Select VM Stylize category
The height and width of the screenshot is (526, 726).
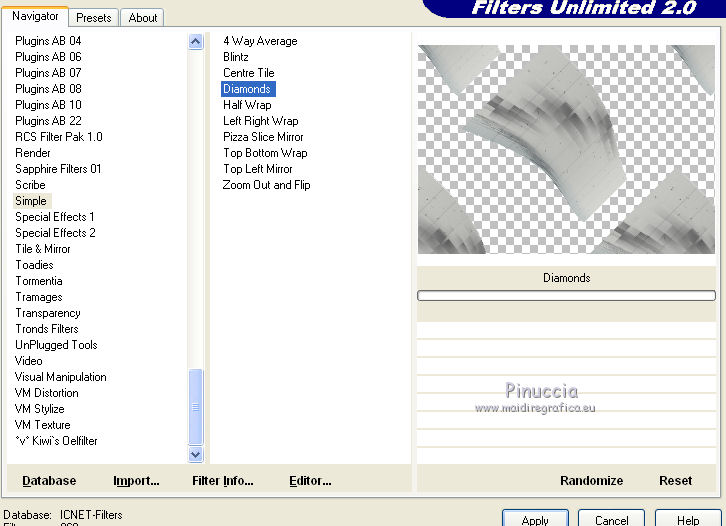(39, 409)
